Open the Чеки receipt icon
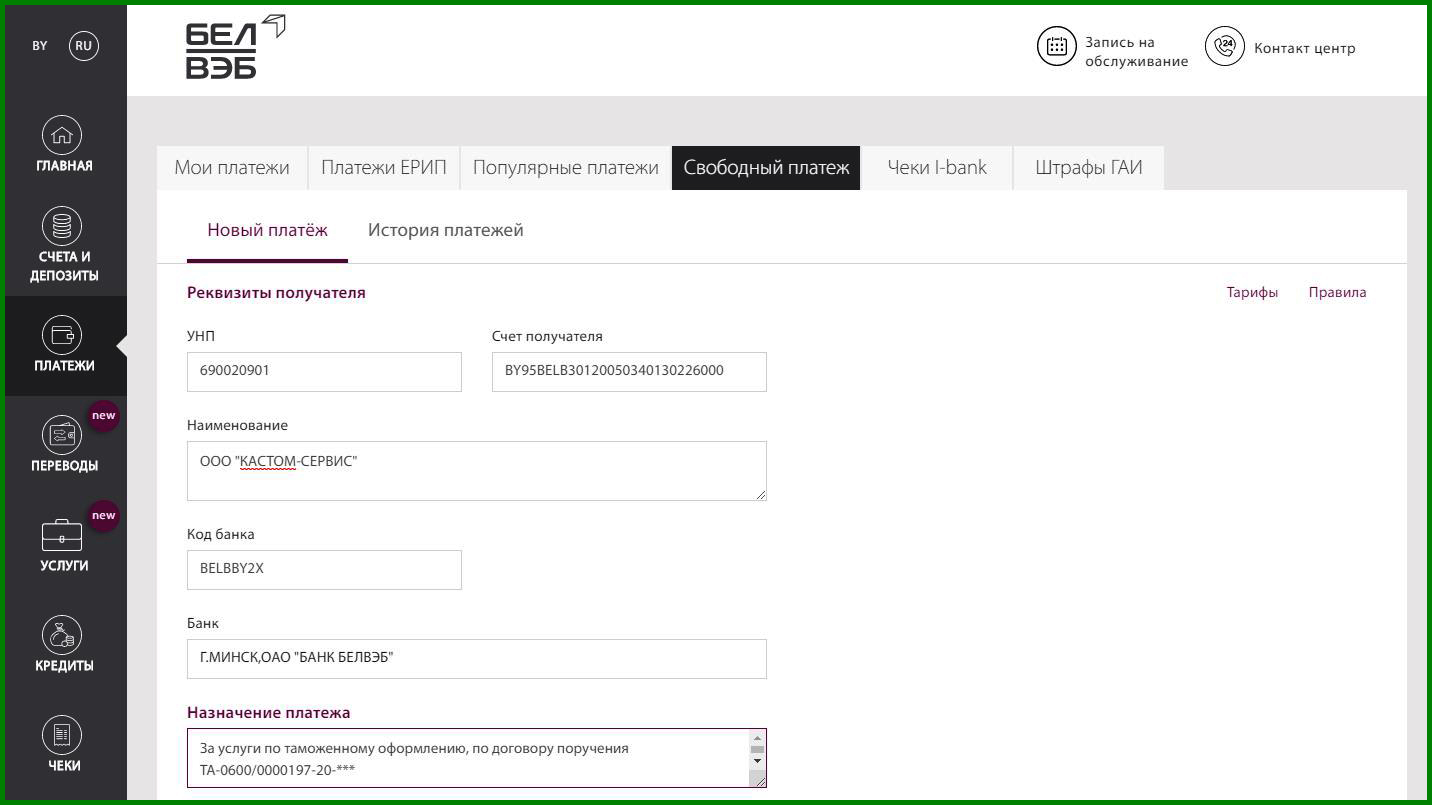The height and width of the screenshot is (805, 1432). click(62, 735)
